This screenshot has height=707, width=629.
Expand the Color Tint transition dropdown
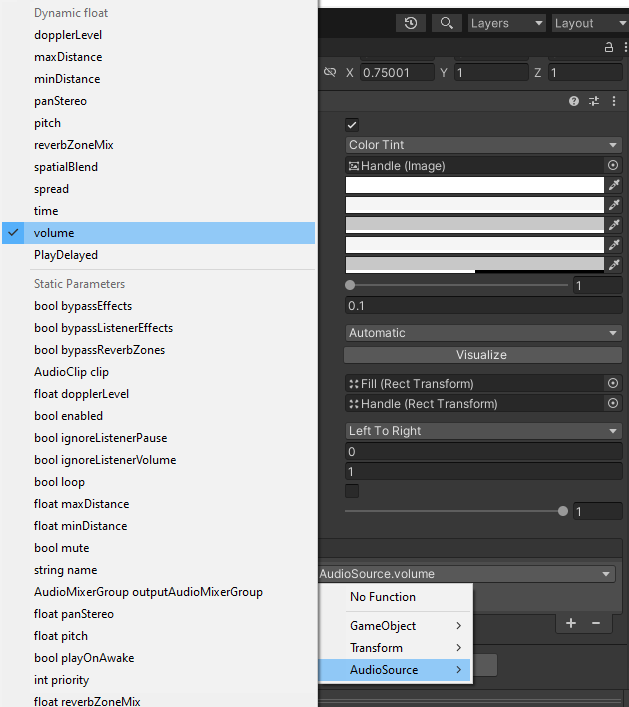pyautogui.click(x=484, y=145)
